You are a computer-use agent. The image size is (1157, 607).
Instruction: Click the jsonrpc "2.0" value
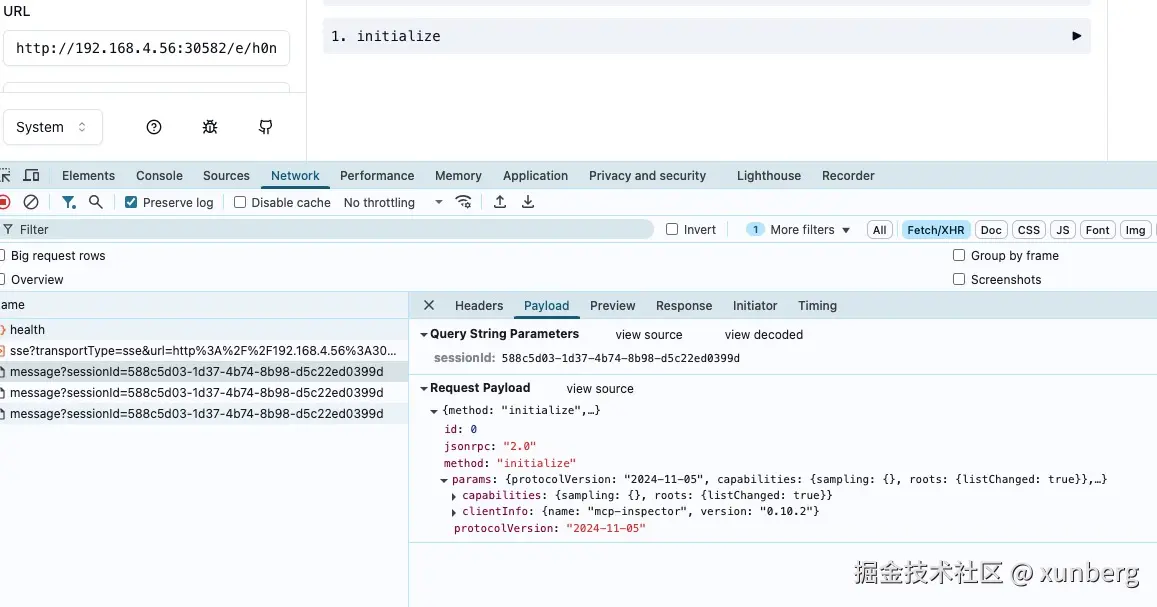[x=519, y=446]
